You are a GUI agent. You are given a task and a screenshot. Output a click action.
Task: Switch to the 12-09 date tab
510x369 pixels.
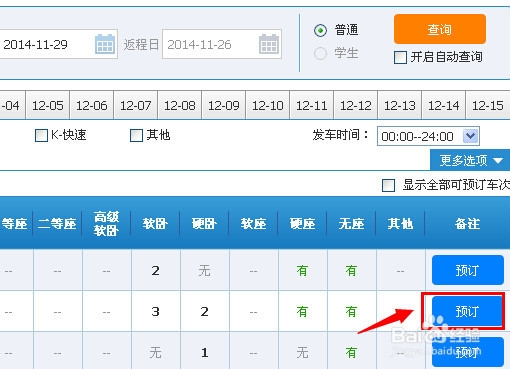224,106
